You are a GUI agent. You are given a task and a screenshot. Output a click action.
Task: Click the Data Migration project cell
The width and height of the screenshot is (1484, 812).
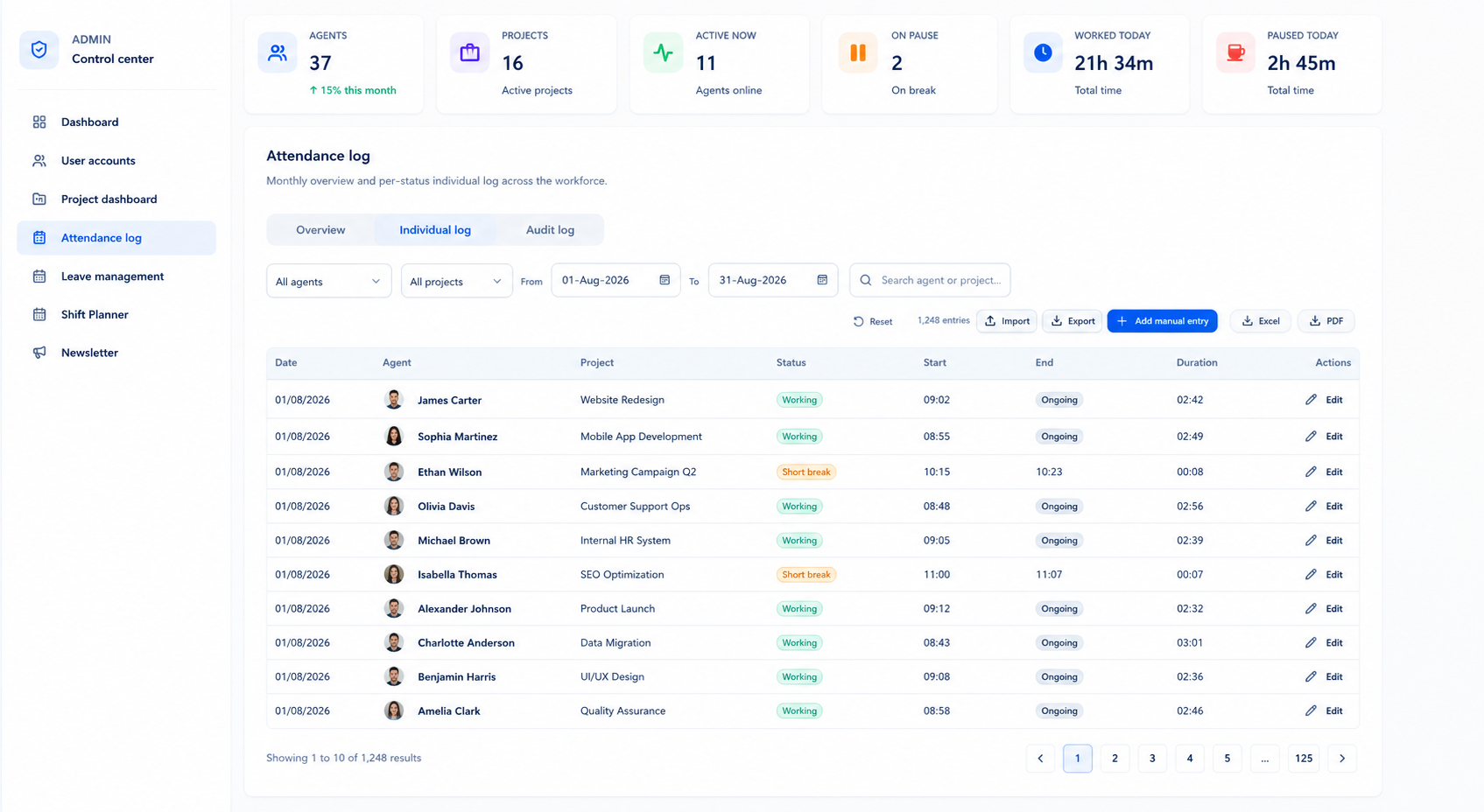click(x=615, y=643)
